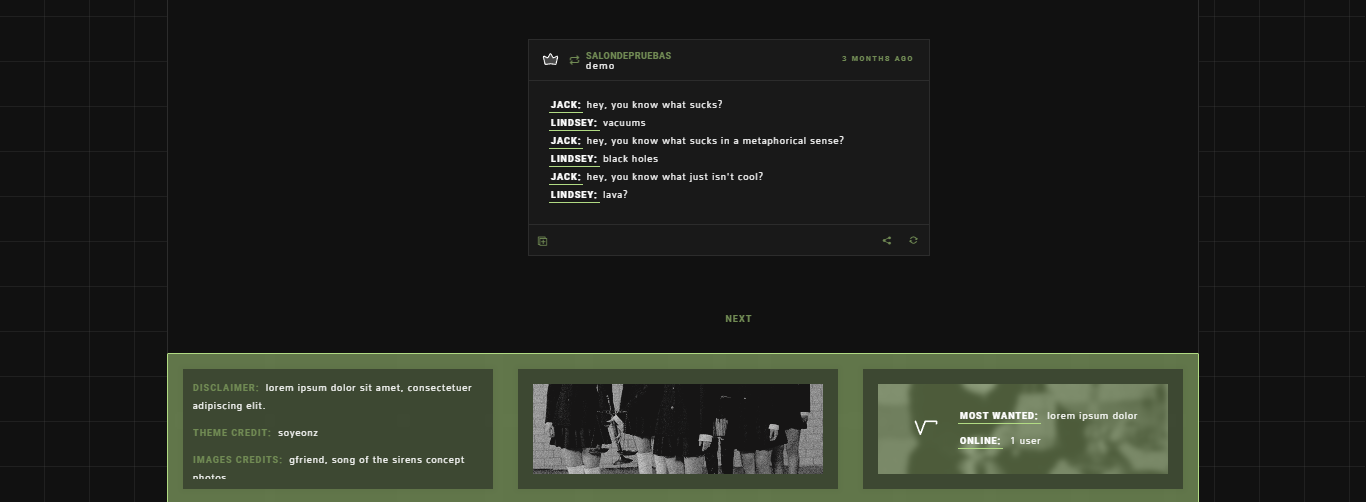This screenshot has width=1366, height=502.
Task: Click the soyeonz theme credit link
Action: coord(298,433)
